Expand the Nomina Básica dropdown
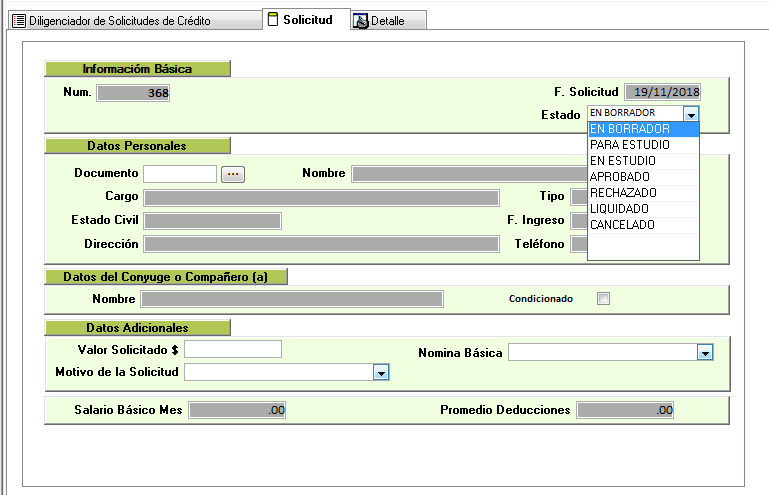Image resolution: width=769 pixels, height=495 pixels. pyautogui.click(x=704, y=353)
